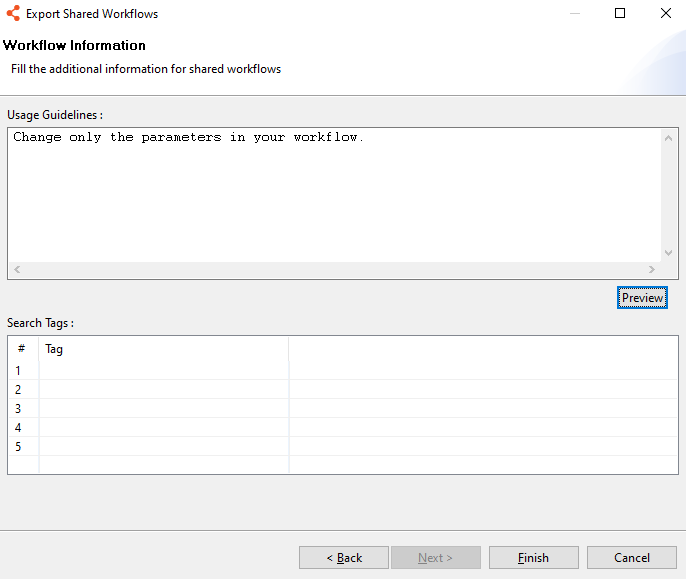Select the Tag cell in row 5
Viewport: 686px width, 579px height.
(x=163, y=447)
